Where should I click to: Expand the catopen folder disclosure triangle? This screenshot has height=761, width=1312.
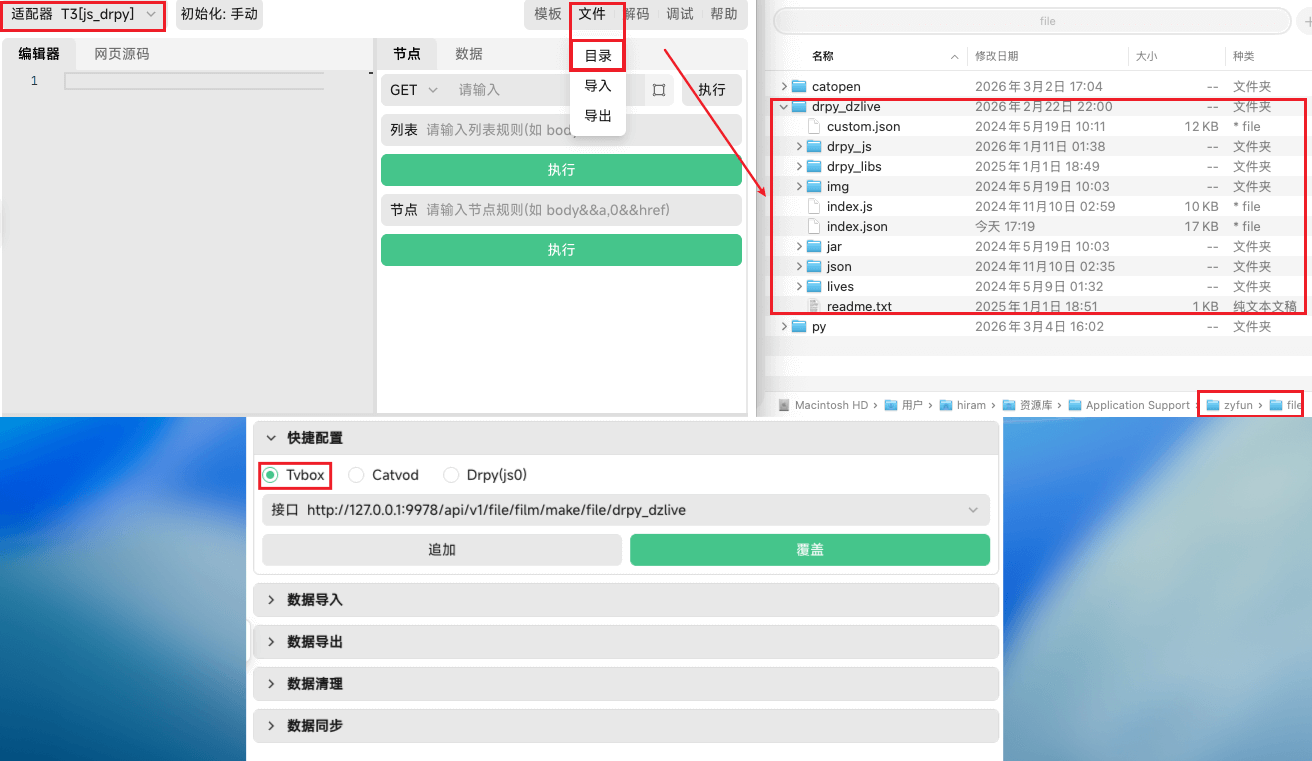[784, 86]
